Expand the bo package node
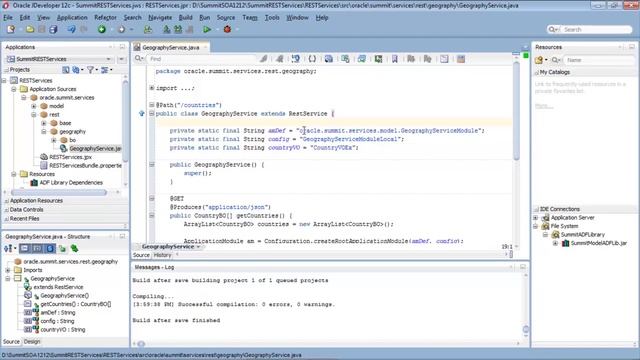 [x=54, y=140]
